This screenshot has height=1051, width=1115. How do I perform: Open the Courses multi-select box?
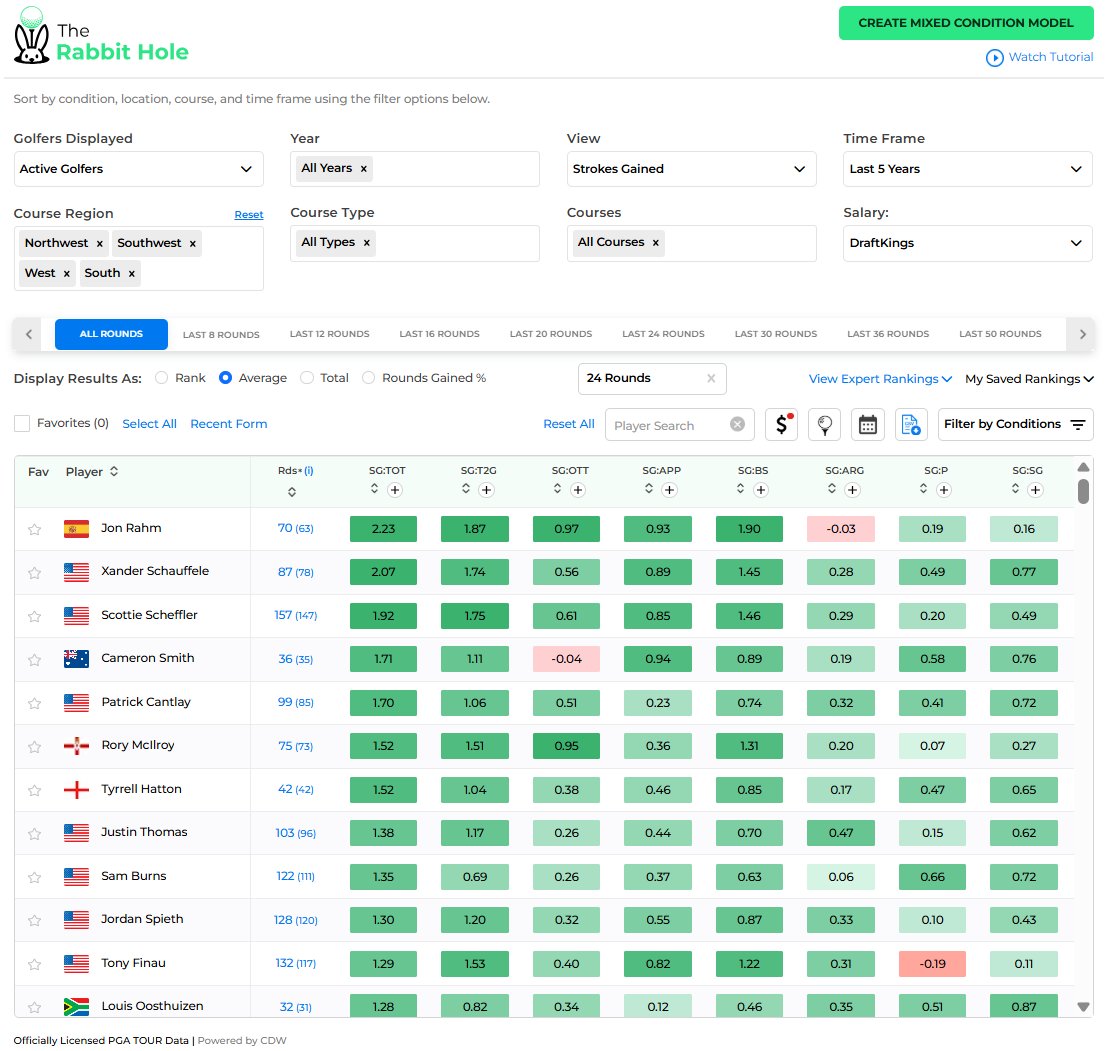691,243
